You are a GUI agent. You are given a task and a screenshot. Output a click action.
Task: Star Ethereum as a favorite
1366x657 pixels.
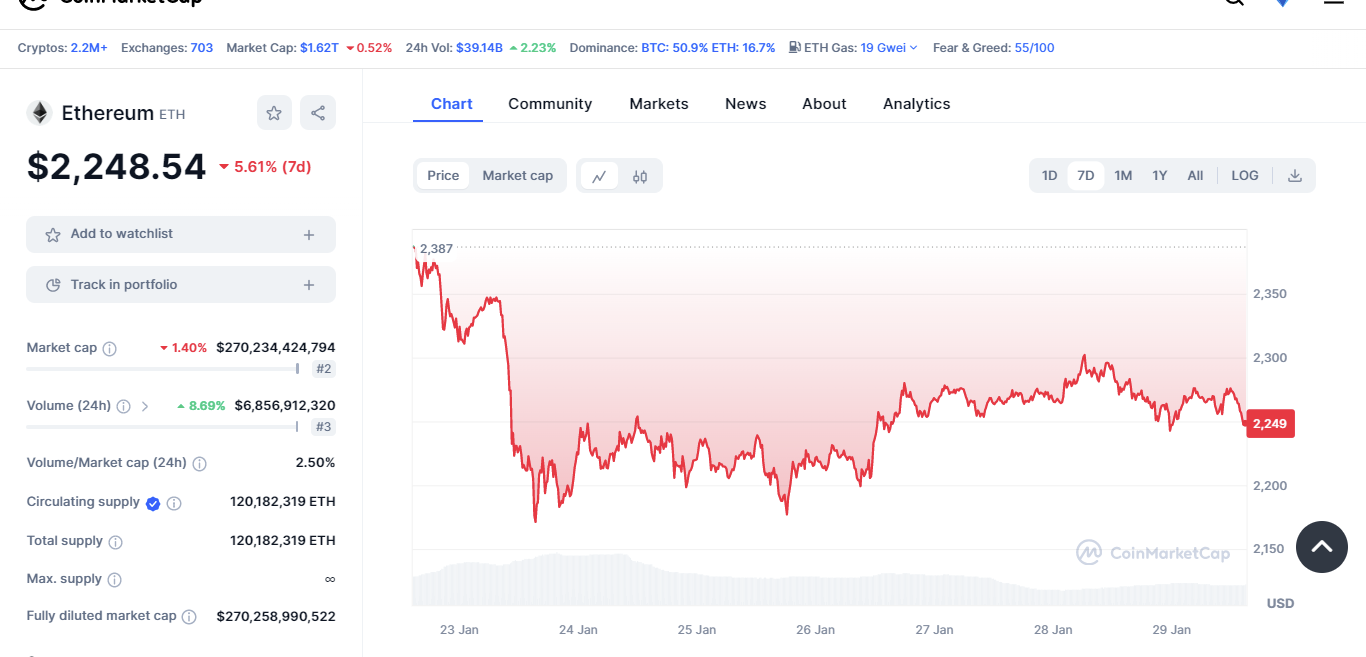tap(274, 113)
